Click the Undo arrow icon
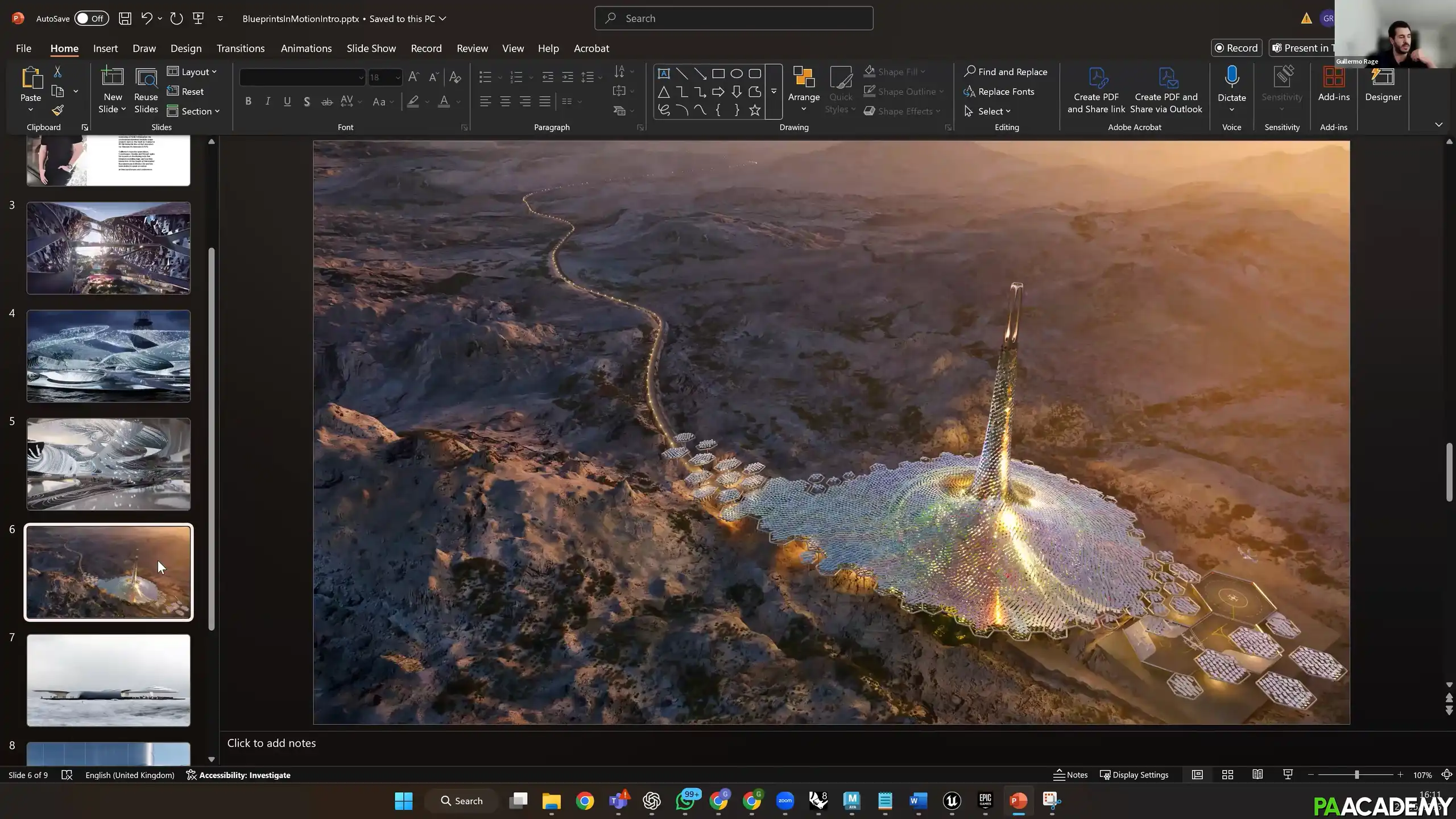Viewport: 1456px width, 819px height. coord(146,18)
